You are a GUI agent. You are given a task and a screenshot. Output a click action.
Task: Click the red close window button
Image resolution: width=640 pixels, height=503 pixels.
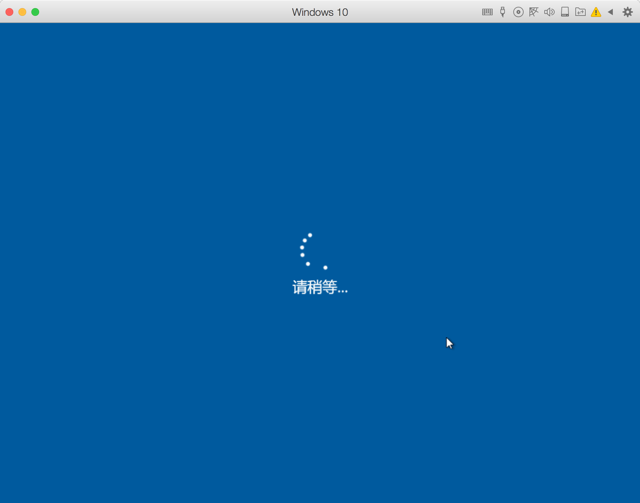[x=9, y=12]
